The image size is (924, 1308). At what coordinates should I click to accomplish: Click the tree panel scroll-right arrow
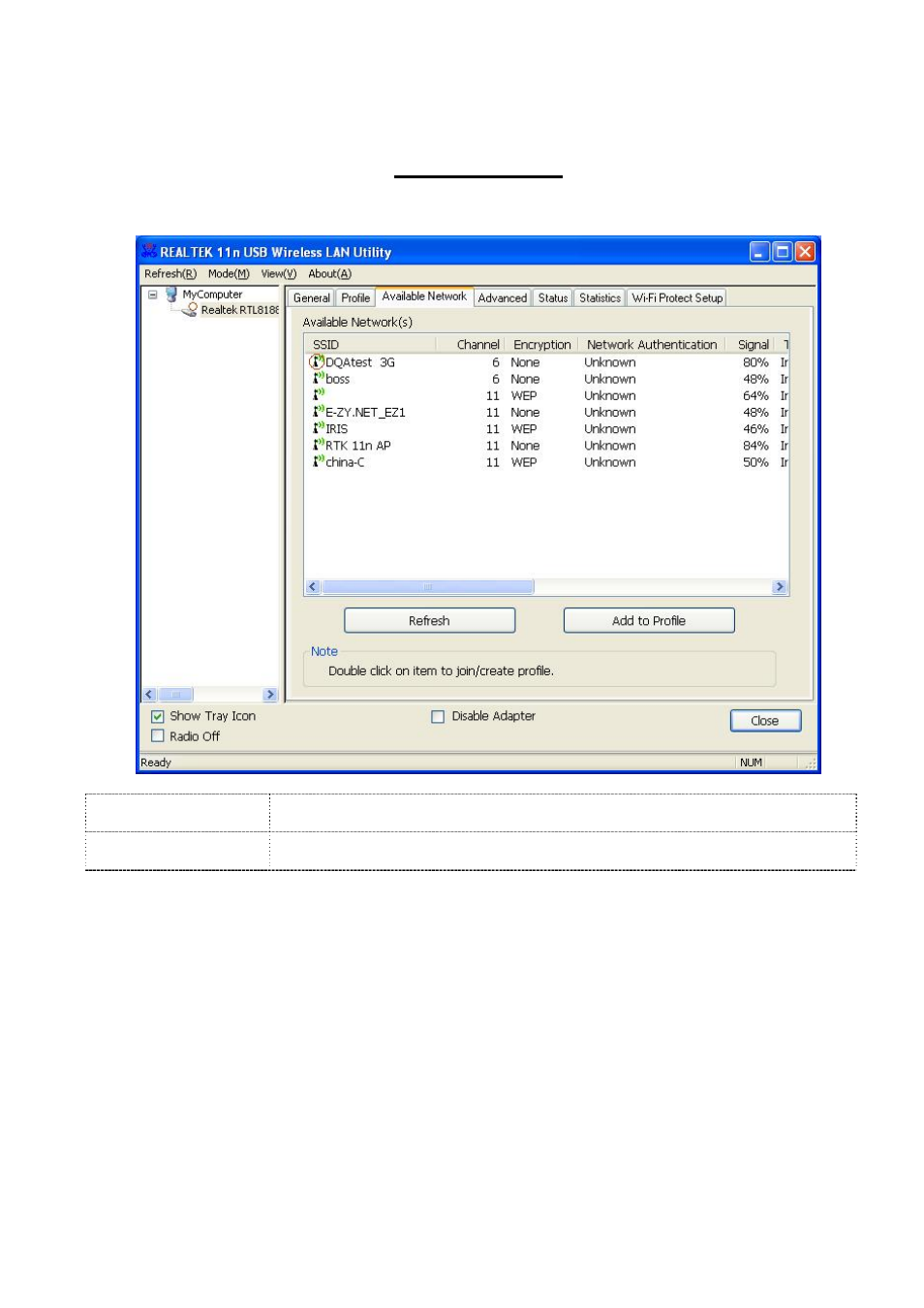pos(270,695)
